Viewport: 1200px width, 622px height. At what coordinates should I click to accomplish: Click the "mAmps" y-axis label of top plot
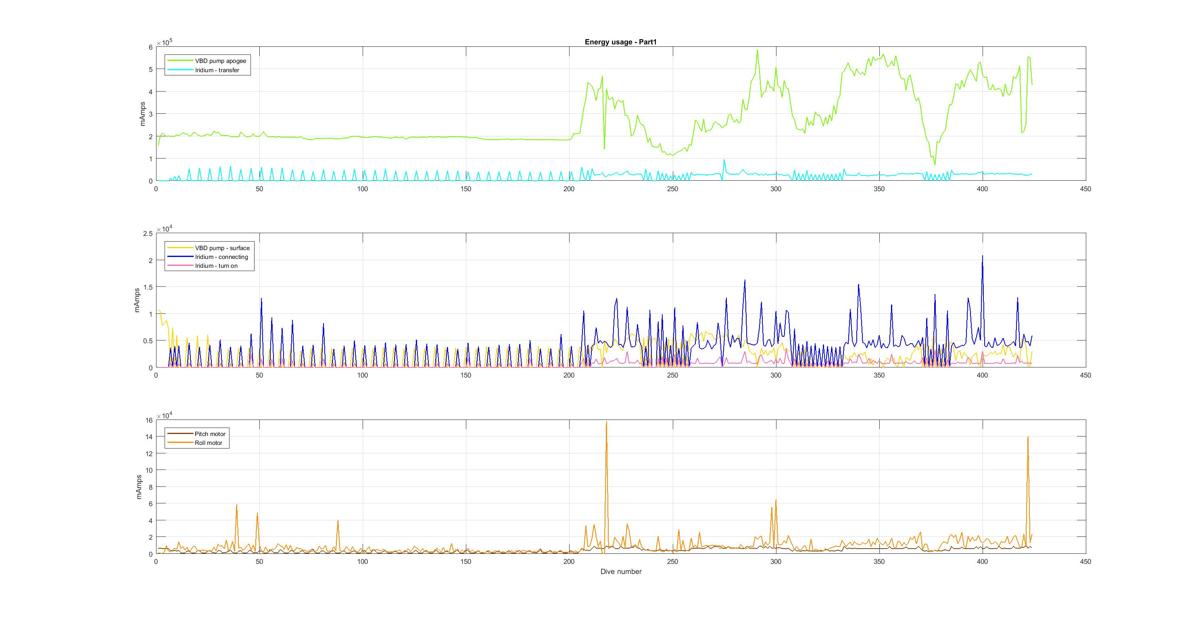coord(141,114)
